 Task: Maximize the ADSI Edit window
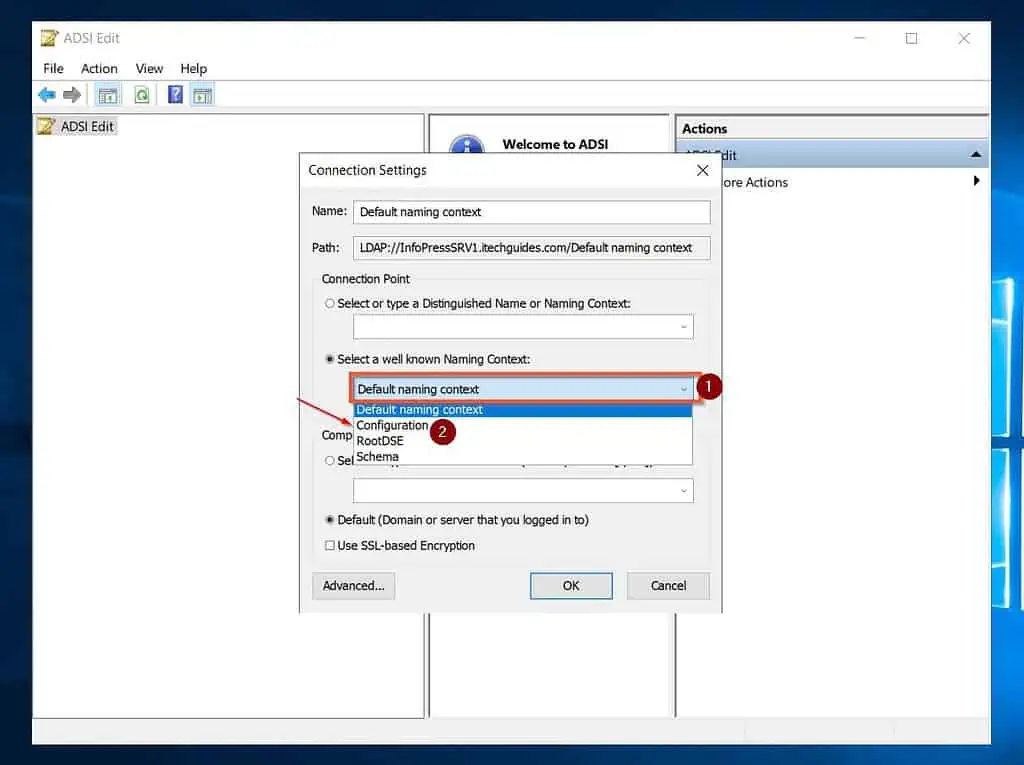[x=911, y=39]
